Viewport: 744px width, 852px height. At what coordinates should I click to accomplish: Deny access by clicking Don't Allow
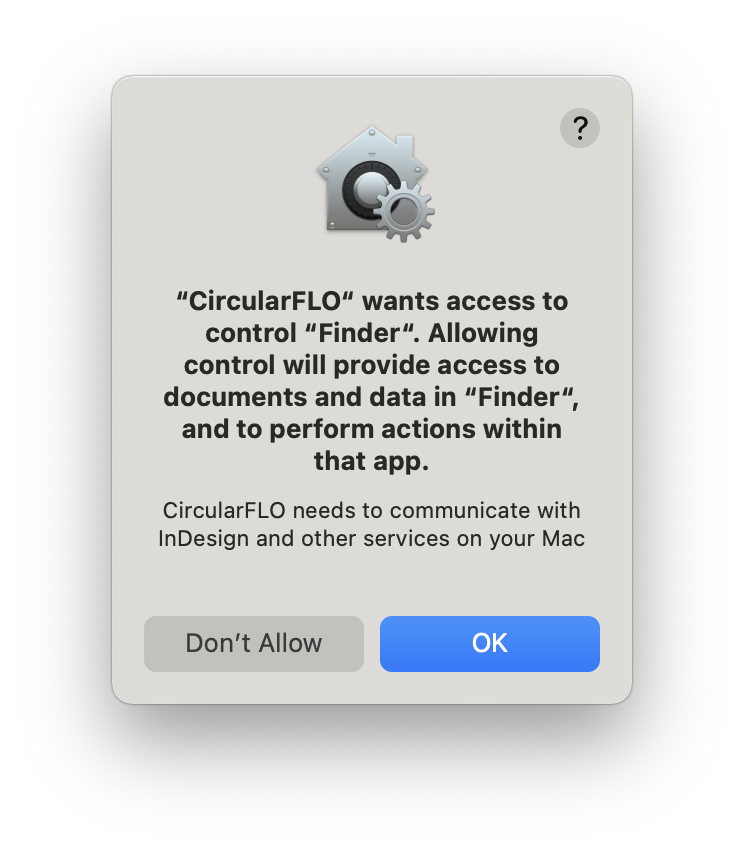(254, 643)
